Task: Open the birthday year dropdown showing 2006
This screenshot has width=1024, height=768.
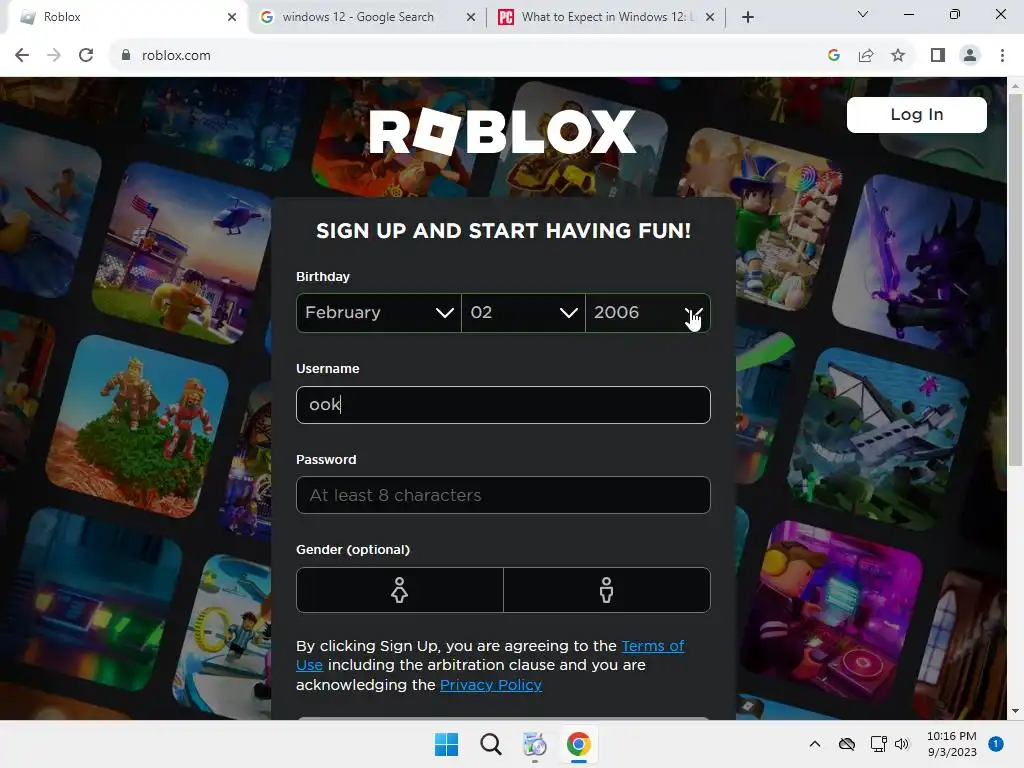Action: pos(648,313)
